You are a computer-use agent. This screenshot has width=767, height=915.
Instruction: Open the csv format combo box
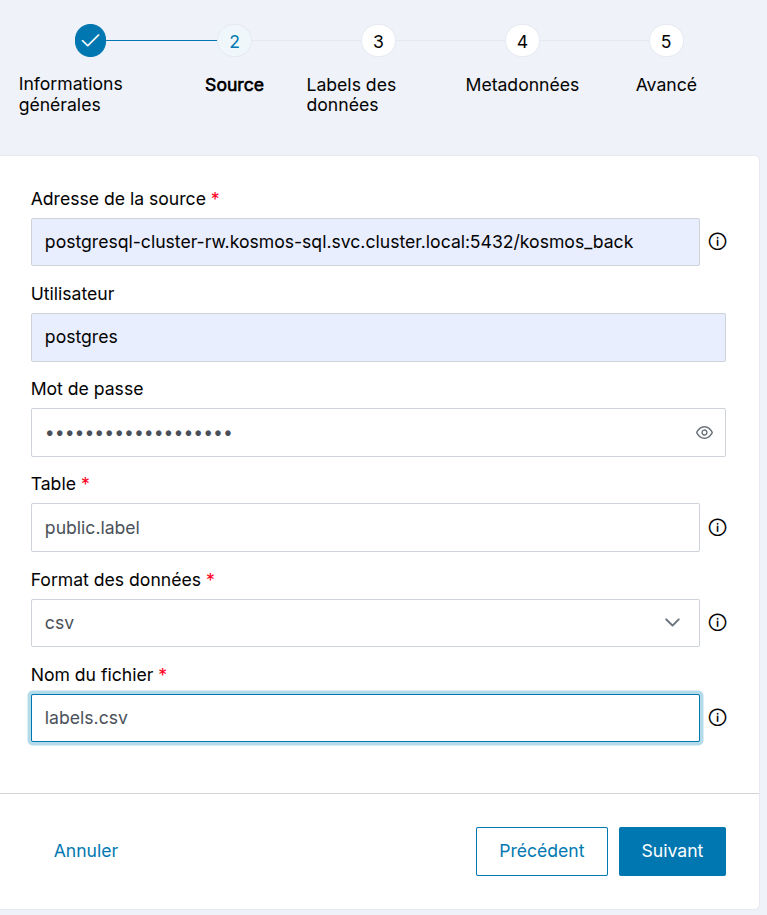click(x=350, y=623)
